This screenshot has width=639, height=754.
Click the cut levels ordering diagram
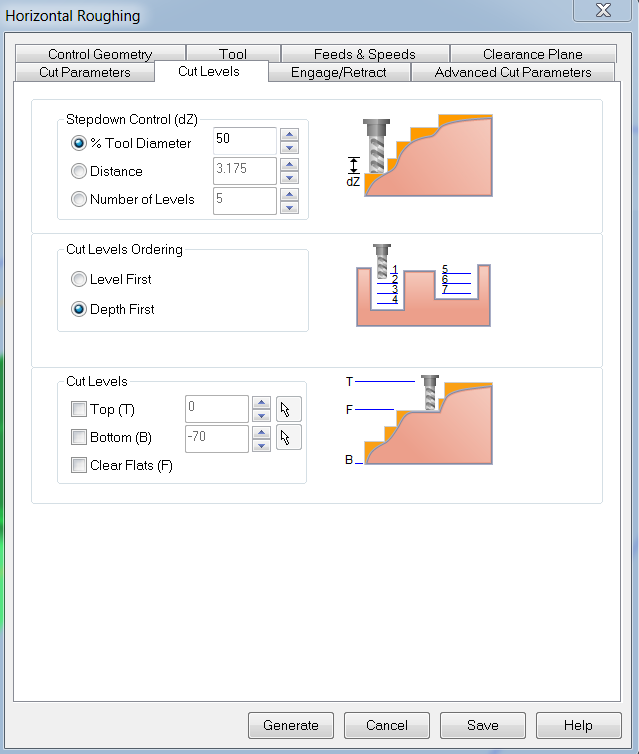pyautogui.click(x=423, y=286)
